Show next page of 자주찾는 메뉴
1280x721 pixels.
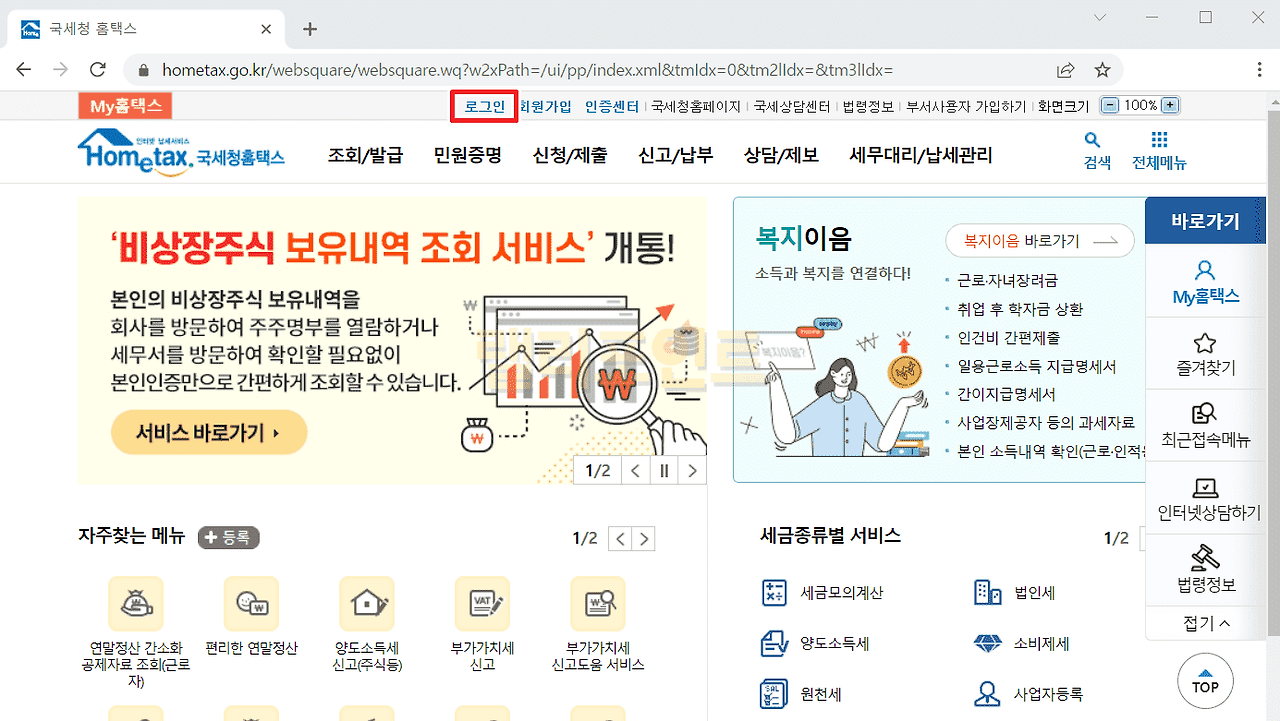(x=645, y=539)
